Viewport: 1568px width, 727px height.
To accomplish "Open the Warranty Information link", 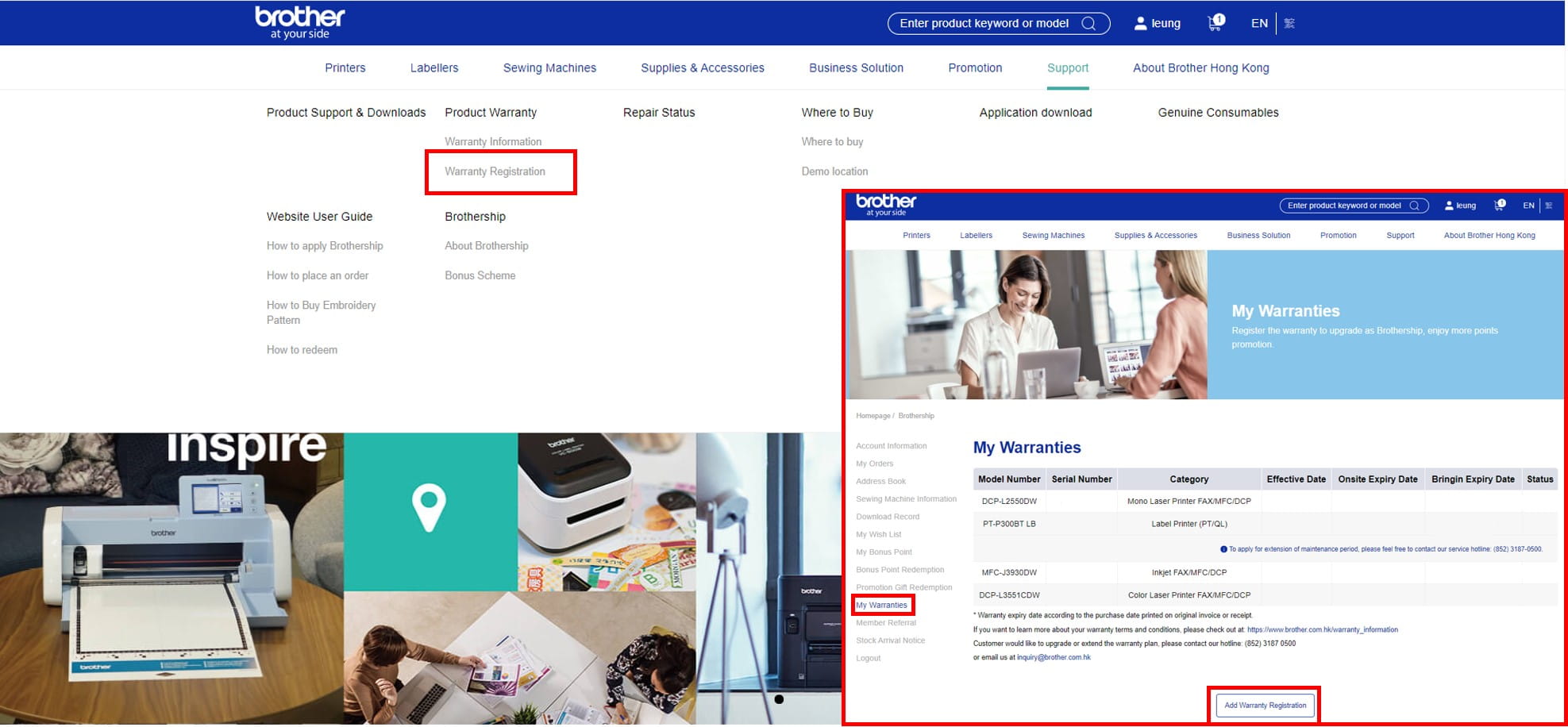I will coord(493,142).
